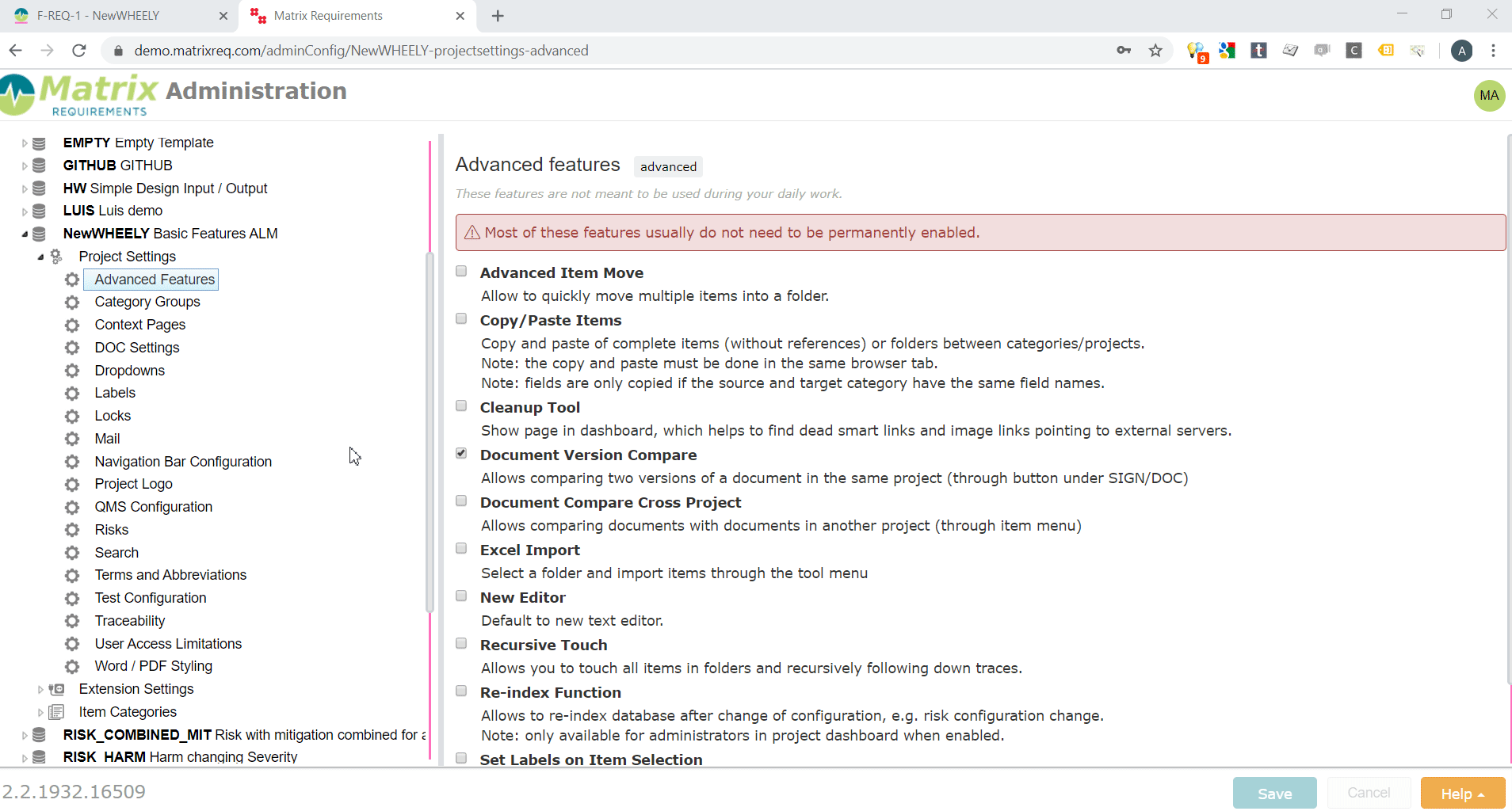Screen dimensions: 1512x811
Task: Open the Navigation Bar Configuration item
Action: (183, 462)
